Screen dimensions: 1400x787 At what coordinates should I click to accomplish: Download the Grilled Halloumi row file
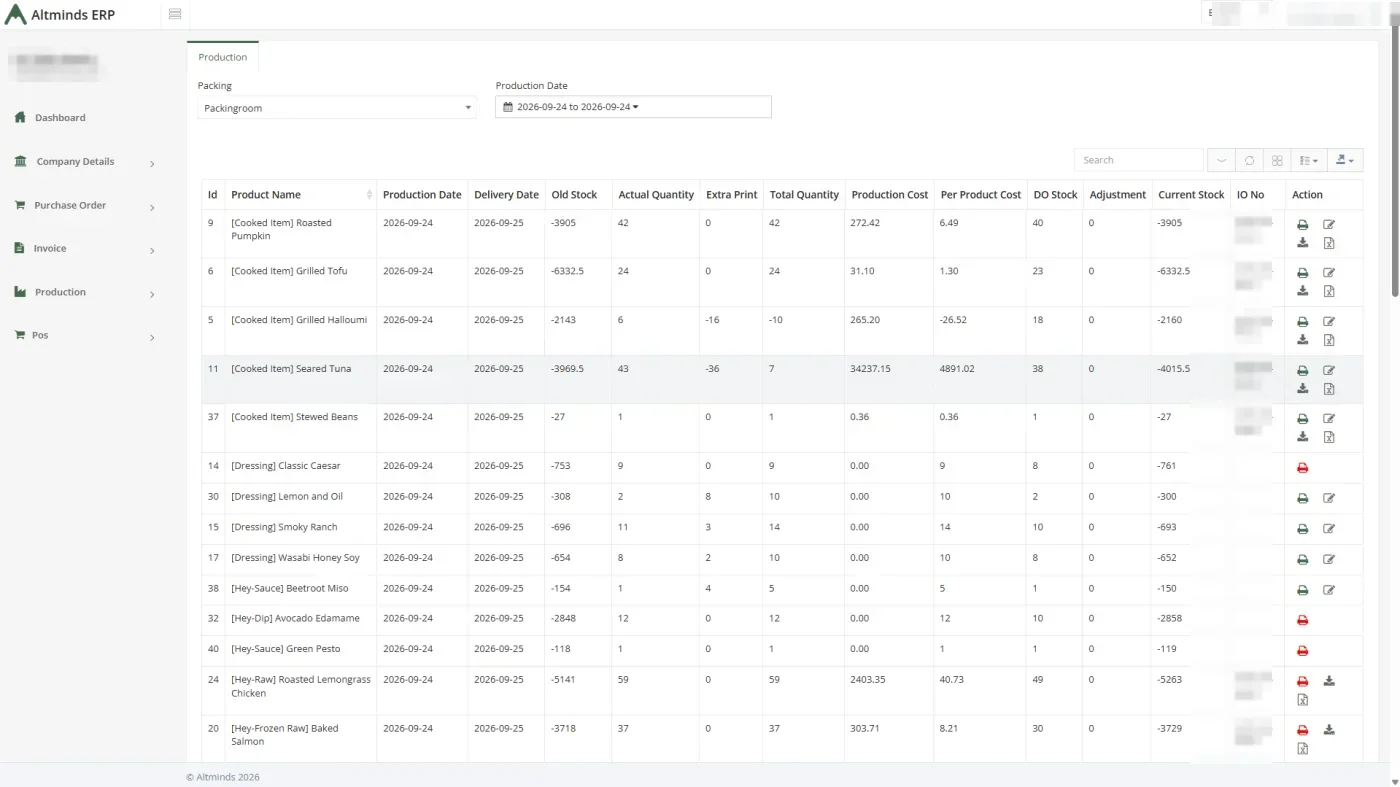[1302, 340]
